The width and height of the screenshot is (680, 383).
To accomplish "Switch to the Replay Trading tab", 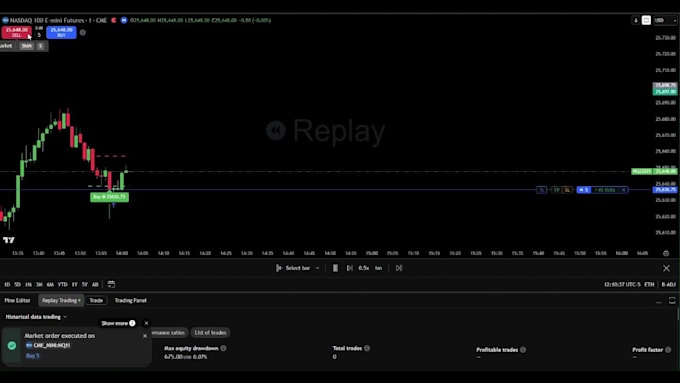I will (x=61, y=300).
